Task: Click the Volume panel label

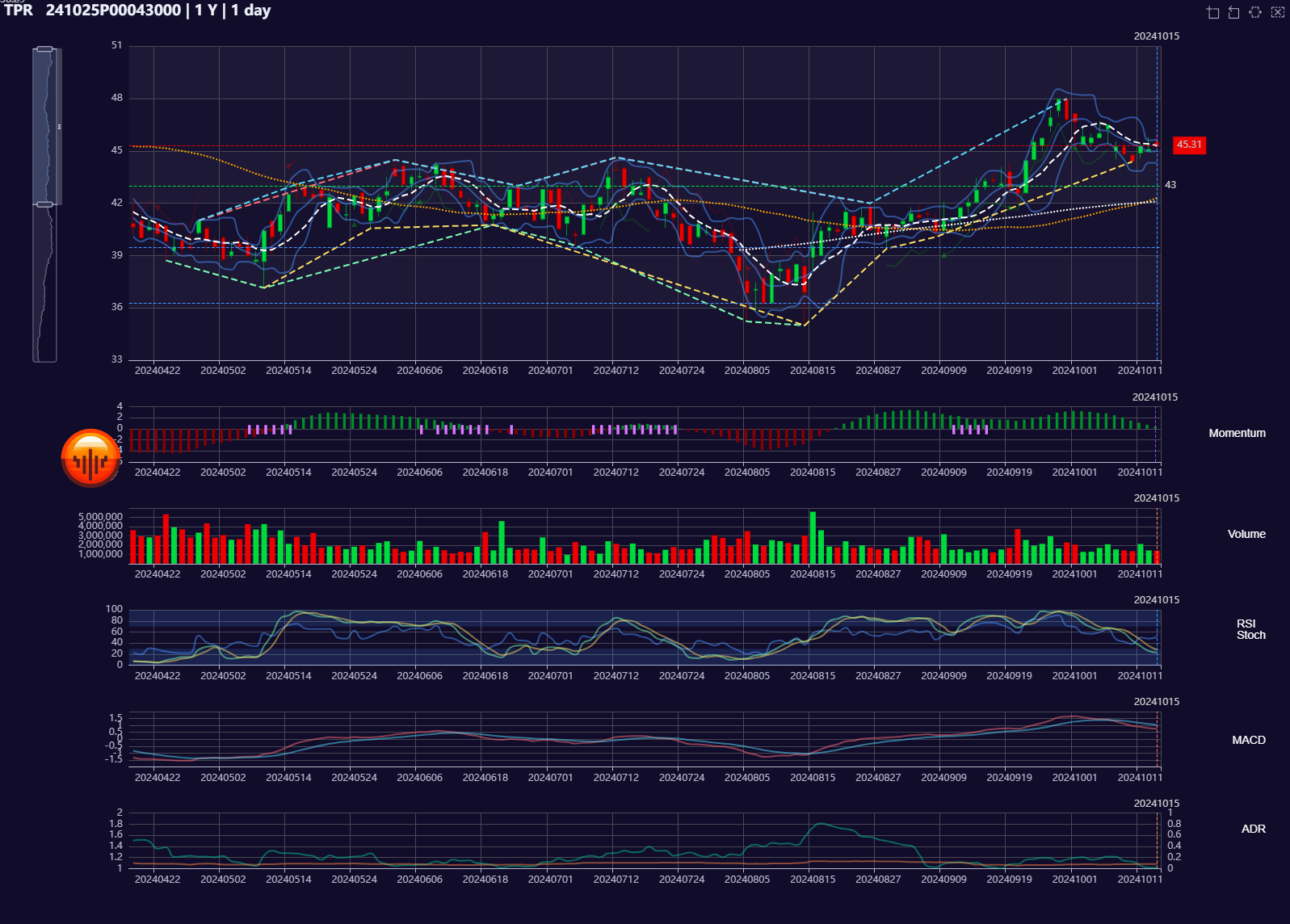Action: (x=1246, y=535)
